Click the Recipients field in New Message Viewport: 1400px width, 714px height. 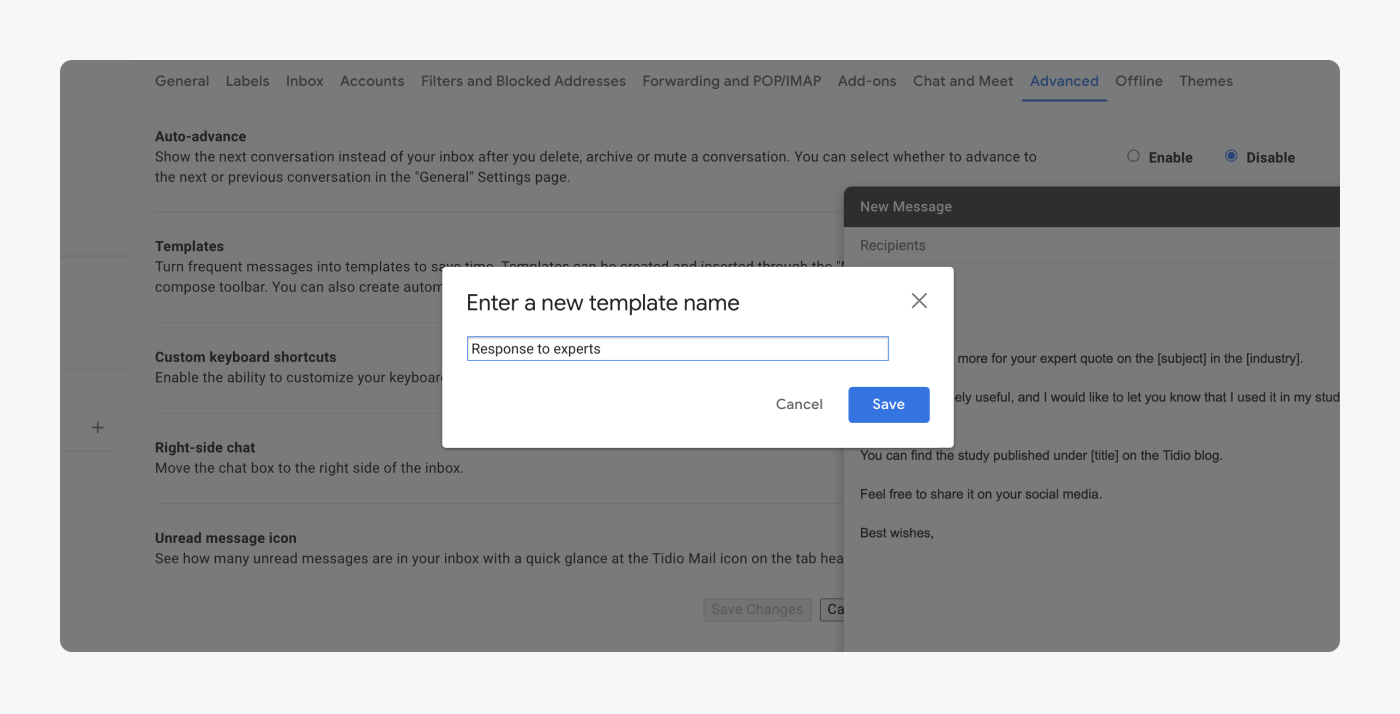click(892, 245)
